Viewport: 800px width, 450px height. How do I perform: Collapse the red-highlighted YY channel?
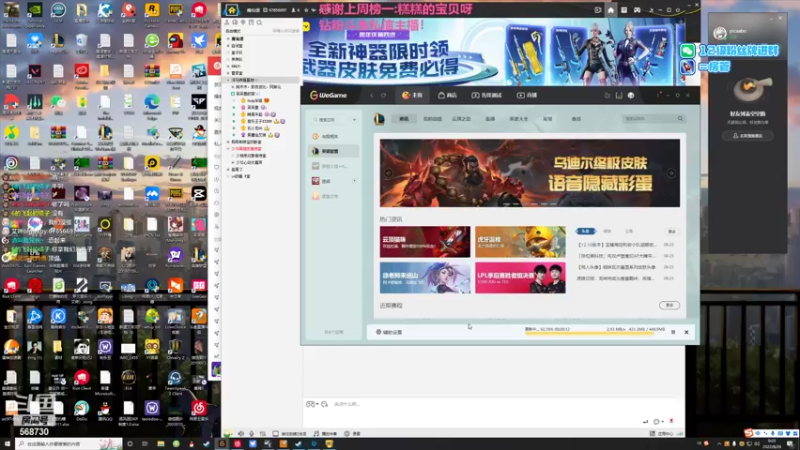[x=228, y=148]
